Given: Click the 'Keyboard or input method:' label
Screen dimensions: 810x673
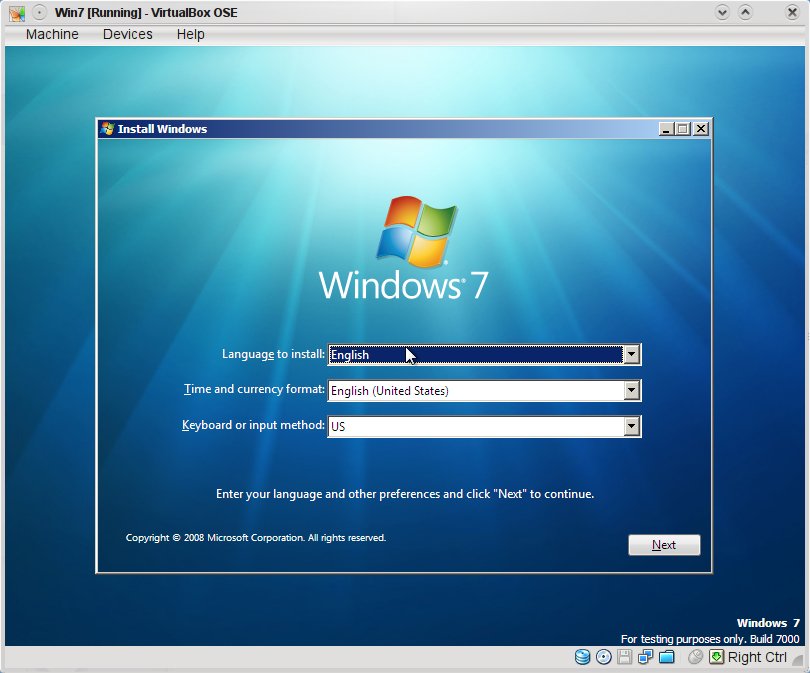Looking at the screenshot, I should click(253, 425).
